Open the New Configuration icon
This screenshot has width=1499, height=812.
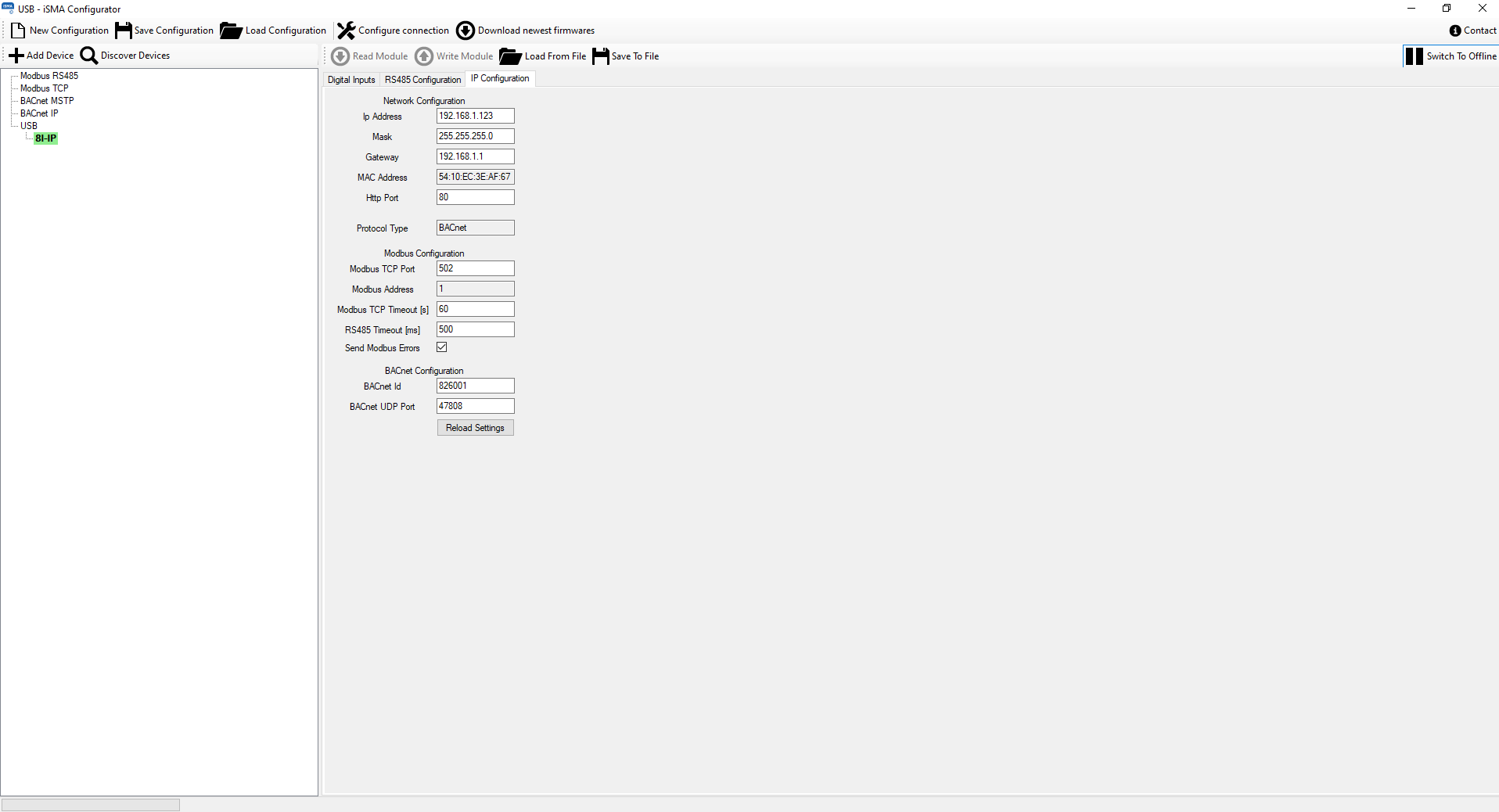(17, 30)
